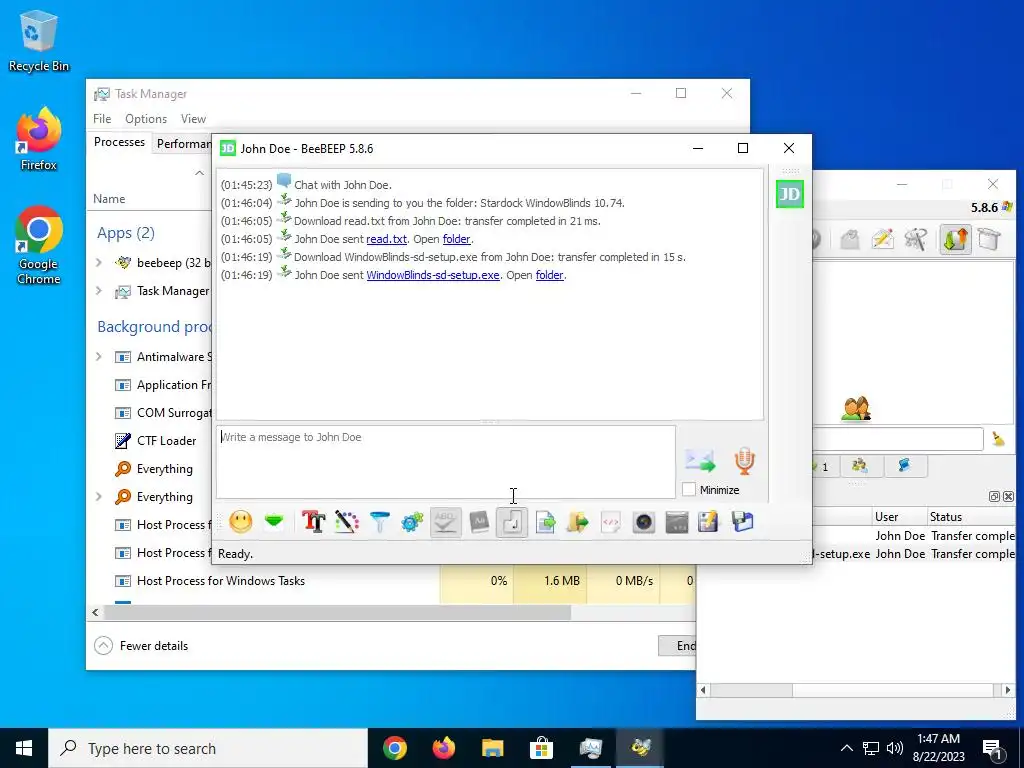Expand the Task Manager process row
Image resolution: width=1024 pixels, height=768 pixels.
tap(99, 291)
